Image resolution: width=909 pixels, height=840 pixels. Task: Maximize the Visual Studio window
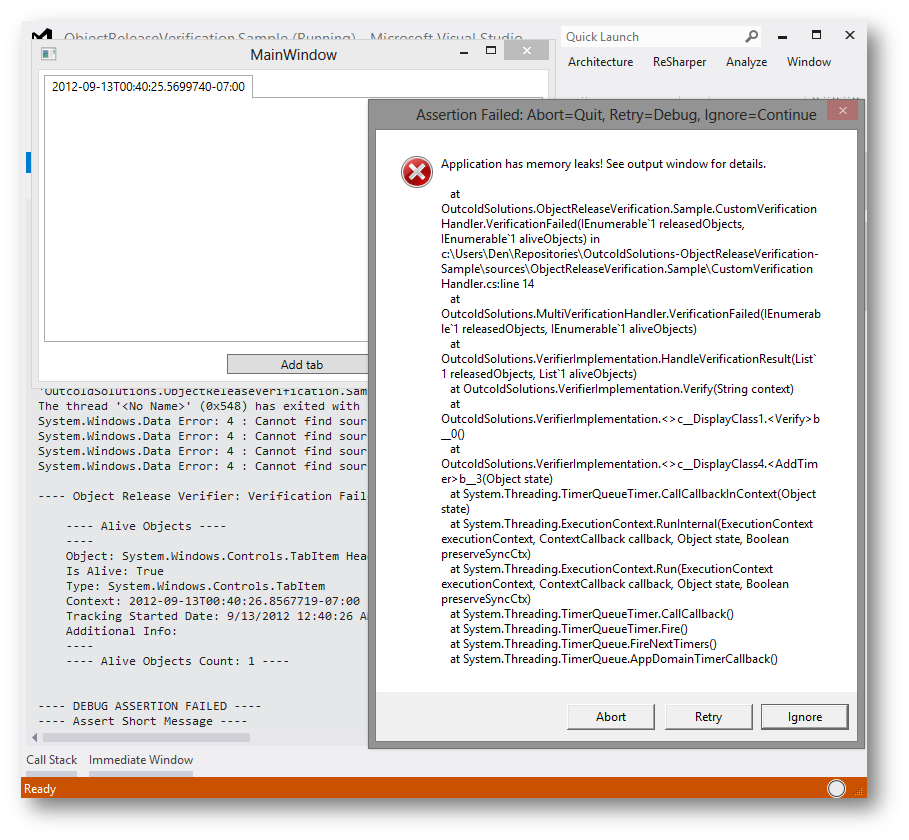[816, 35]
